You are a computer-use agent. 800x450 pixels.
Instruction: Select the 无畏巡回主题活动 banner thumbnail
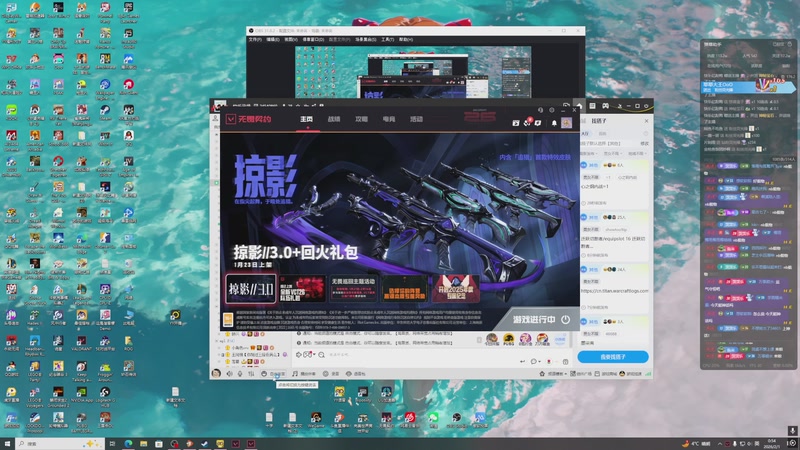[353, 289]
